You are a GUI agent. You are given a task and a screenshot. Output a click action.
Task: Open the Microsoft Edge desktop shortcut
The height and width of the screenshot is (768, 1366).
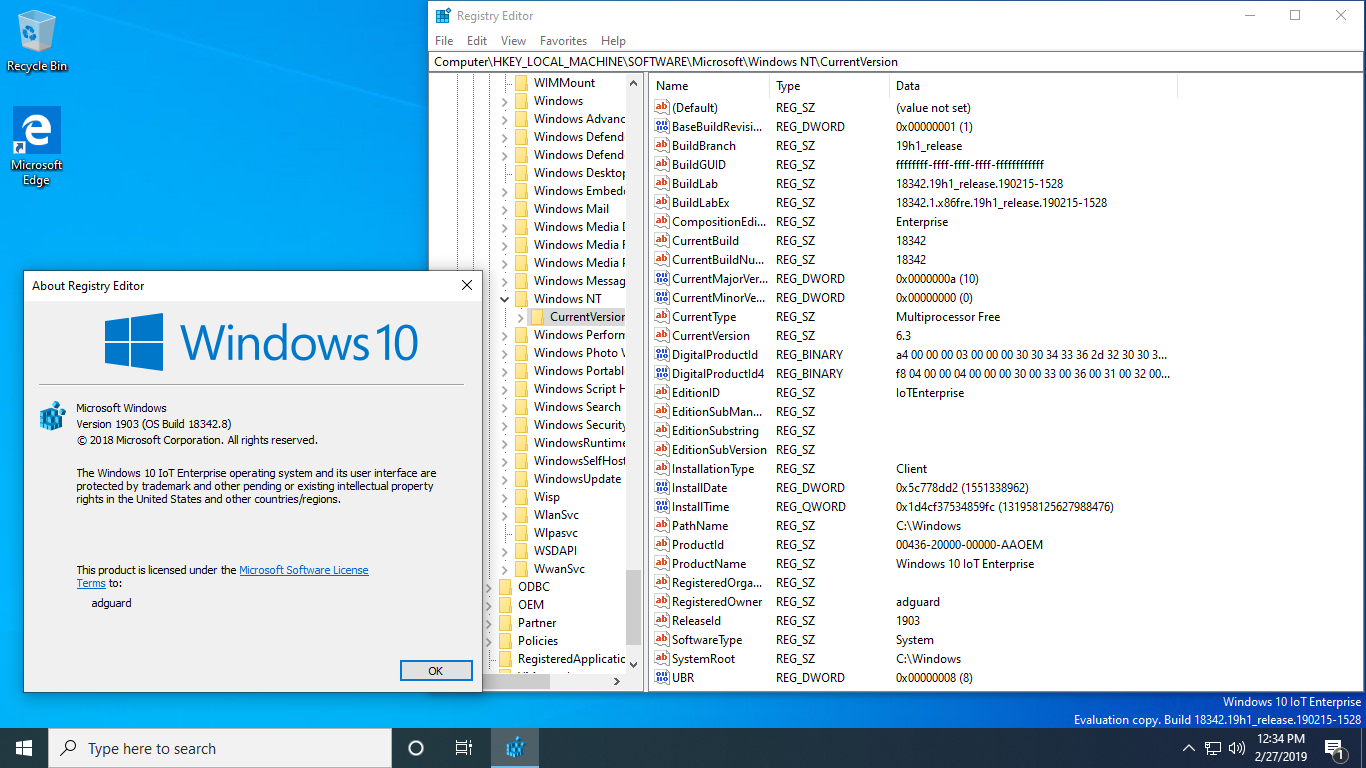pyautogui.click(x=36, y=146)
